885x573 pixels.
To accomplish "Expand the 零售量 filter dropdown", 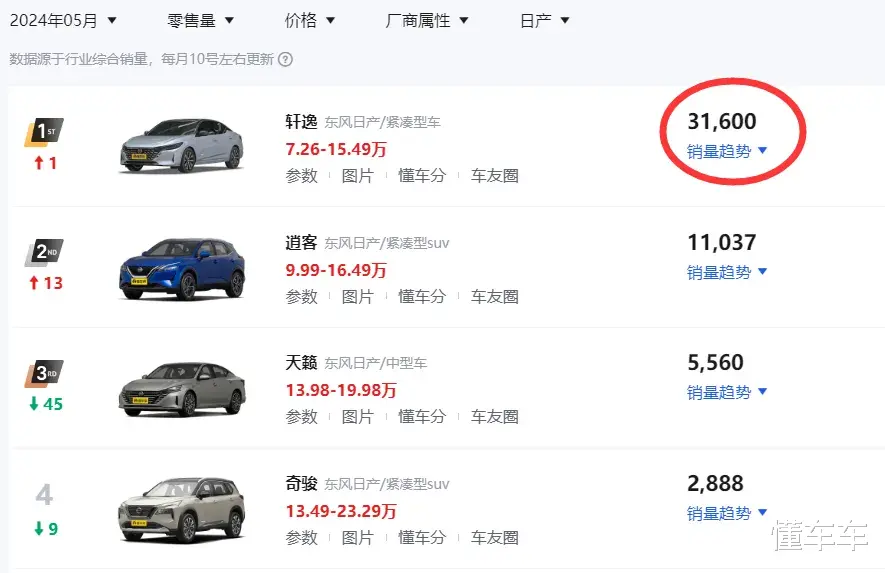I will (200, 21).
